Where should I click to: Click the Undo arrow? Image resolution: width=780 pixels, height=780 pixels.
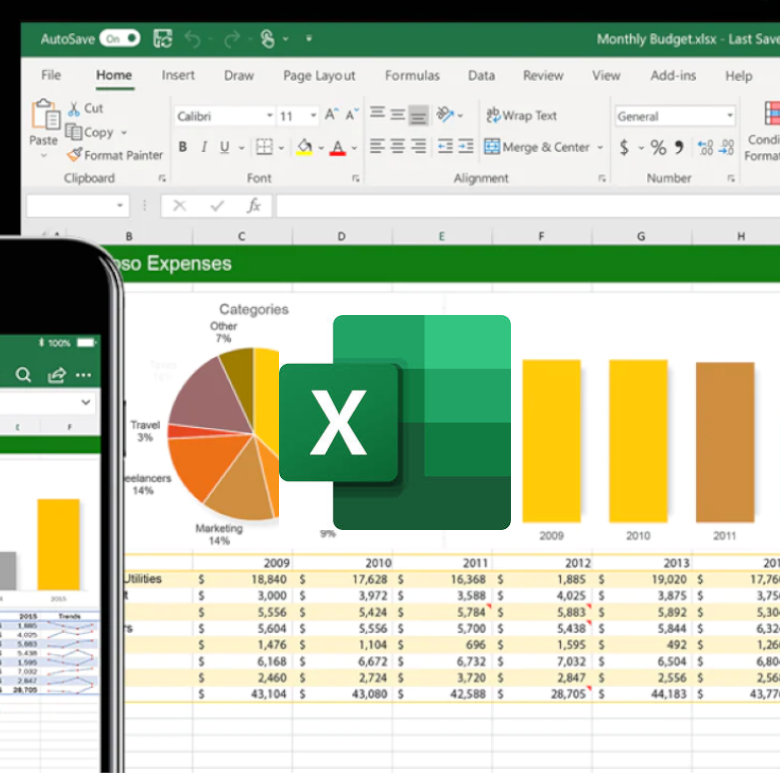(x=193, y=39)
